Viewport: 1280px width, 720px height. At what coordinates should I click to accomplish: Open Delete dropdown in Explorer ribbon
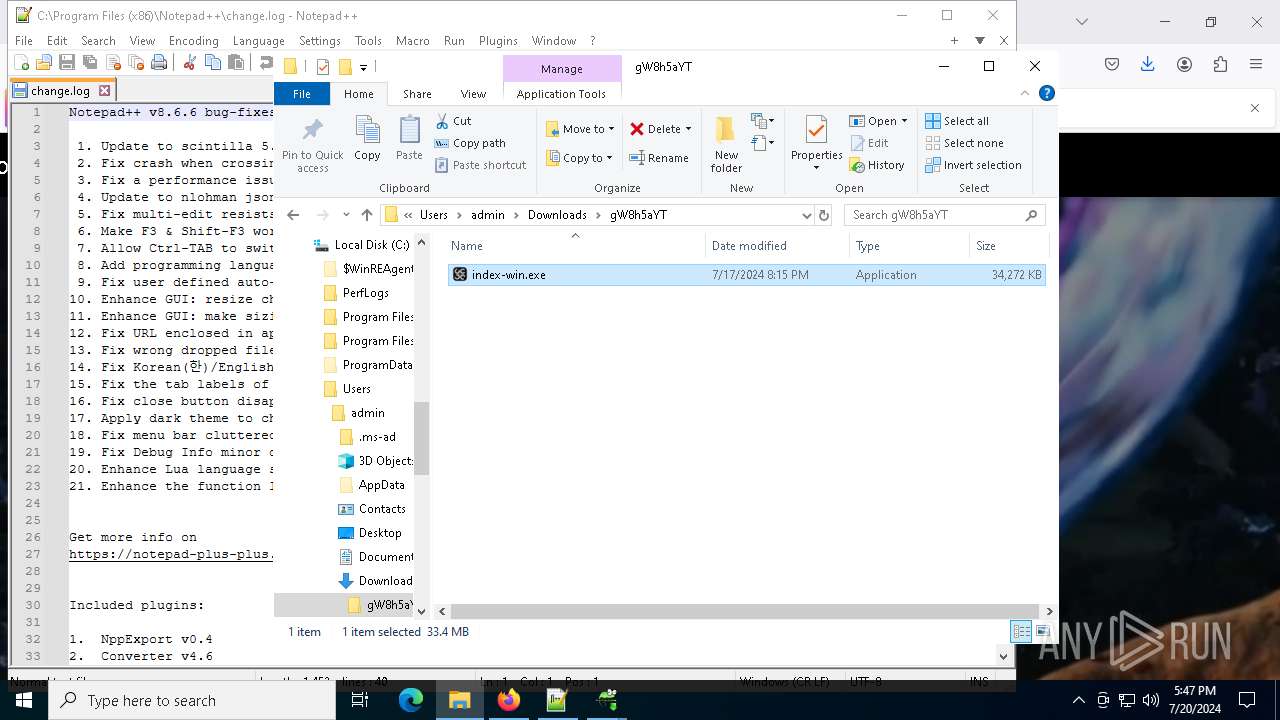click(660, 129)
